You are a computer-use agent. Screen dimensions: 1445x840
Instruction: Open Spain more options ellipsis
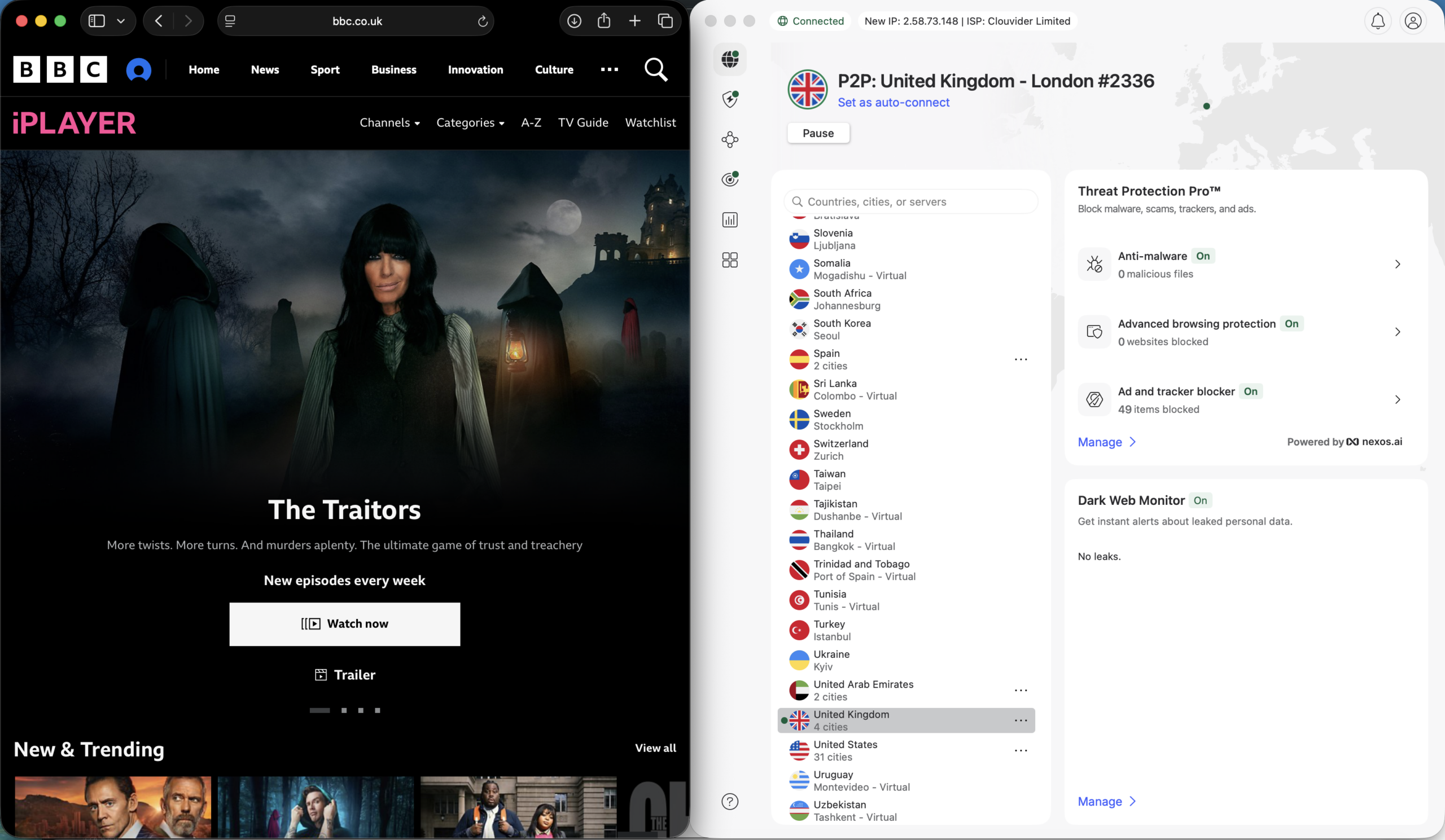tap(1021, 359)
